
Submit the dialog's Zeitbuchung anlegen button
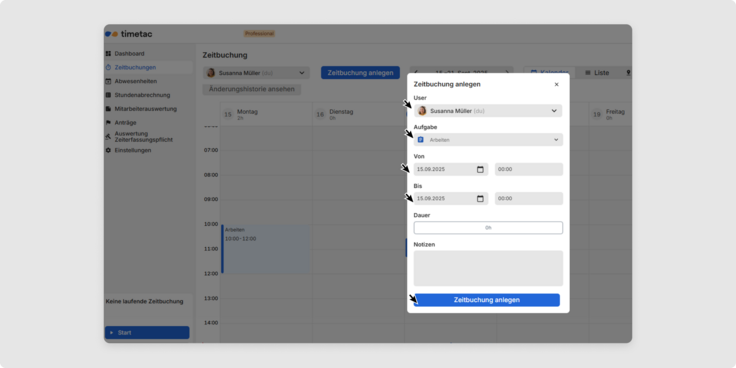[487, 300]
